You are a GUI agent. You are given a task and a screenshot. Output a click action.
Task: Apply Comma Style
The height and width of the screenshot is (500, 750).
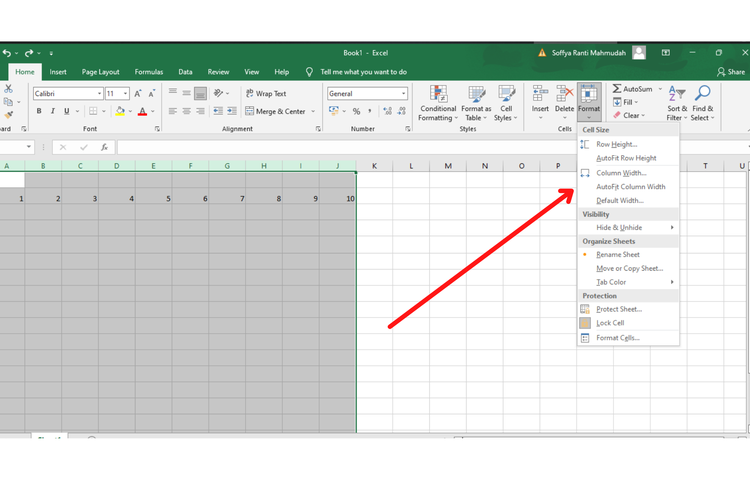pyautogui.click(x=370, y=111)
